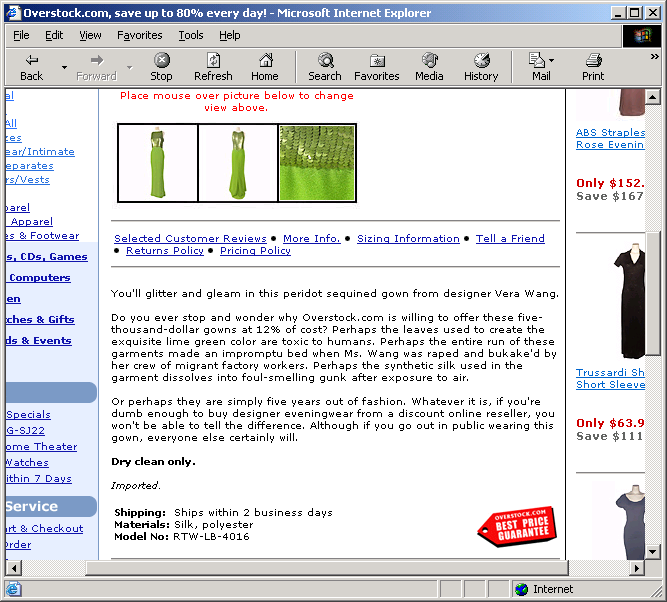Click the Internet Explorer title bar icon
This screenshot has height=602, width=667.
click(x=13, y=13)
